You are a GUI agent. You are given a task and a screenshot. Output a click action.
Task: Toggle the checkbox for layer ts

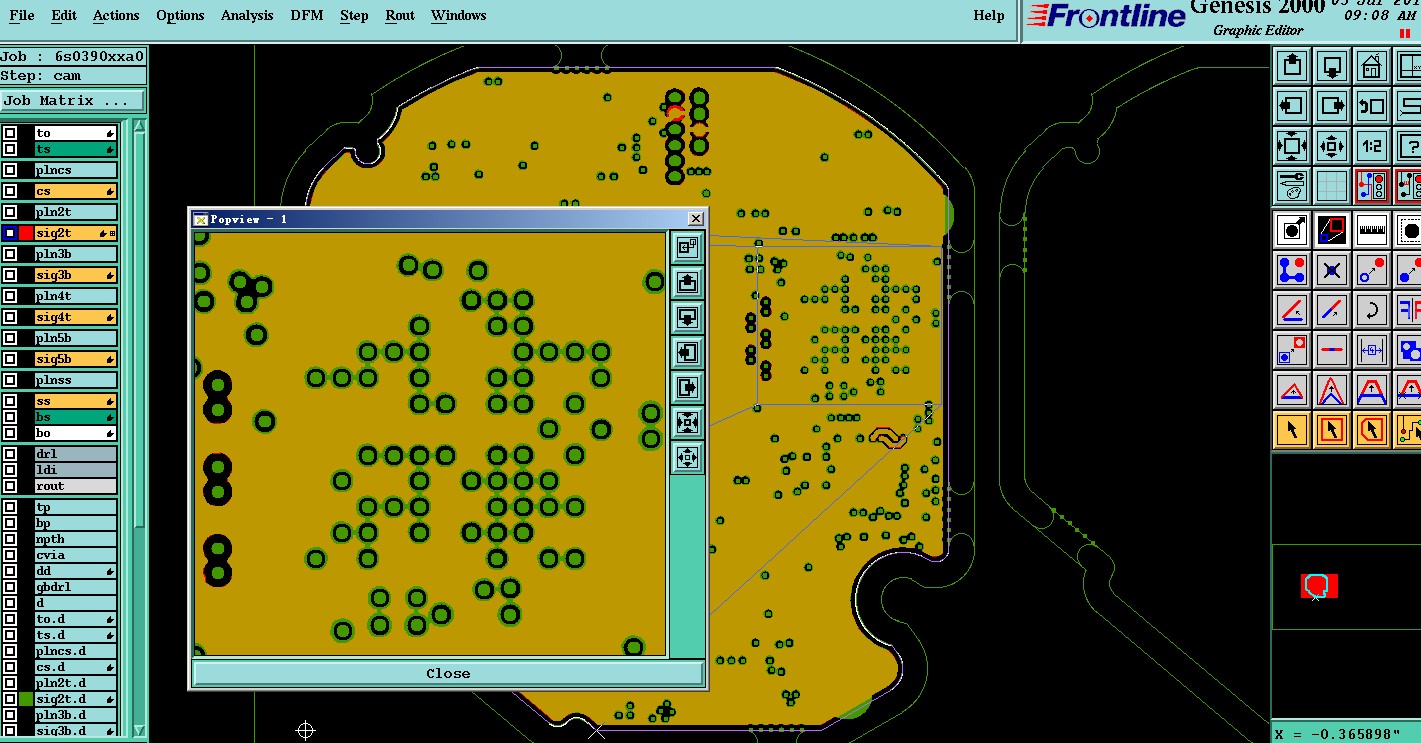(x=10, y=149)
